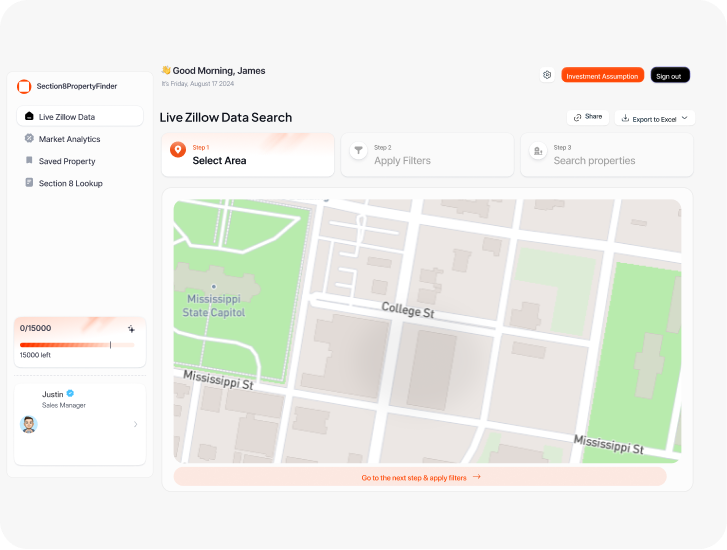The width and height of the screenshot is (727, 550).
Task: Click the 0/15000 usage progress bar
Action: pos(79,345)
